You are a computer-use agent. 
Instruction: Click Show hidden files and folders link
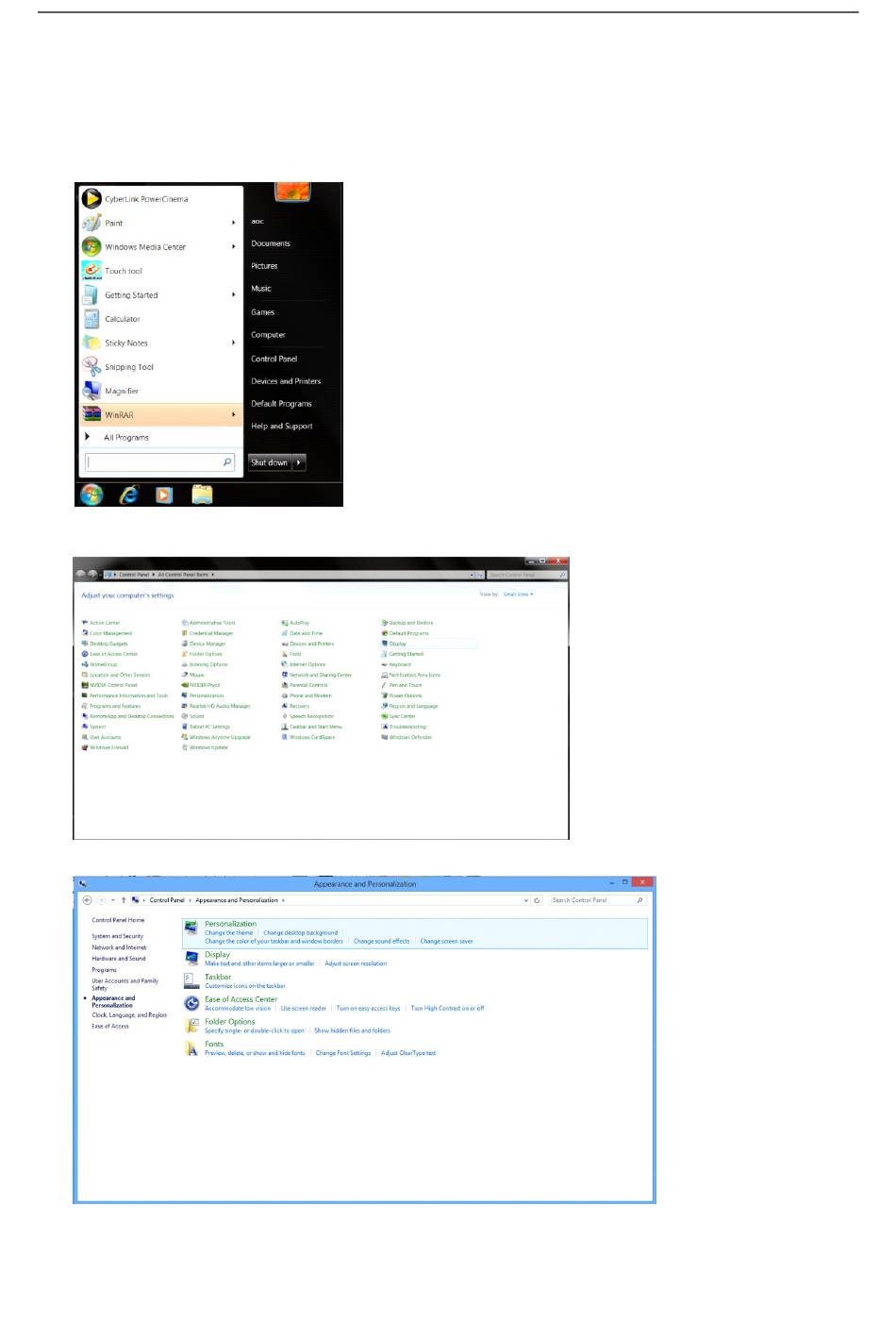click(x=352, y=1030)
